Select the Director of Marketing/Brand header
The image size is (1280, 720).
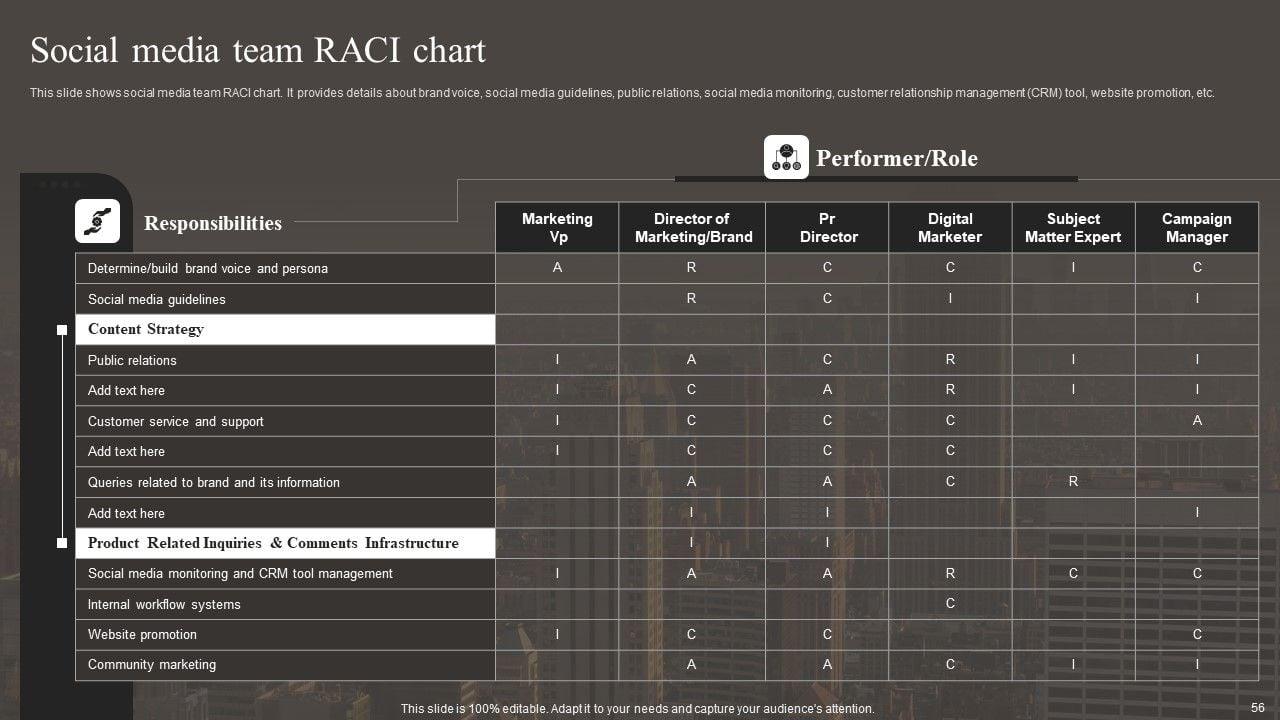[691, 228]
